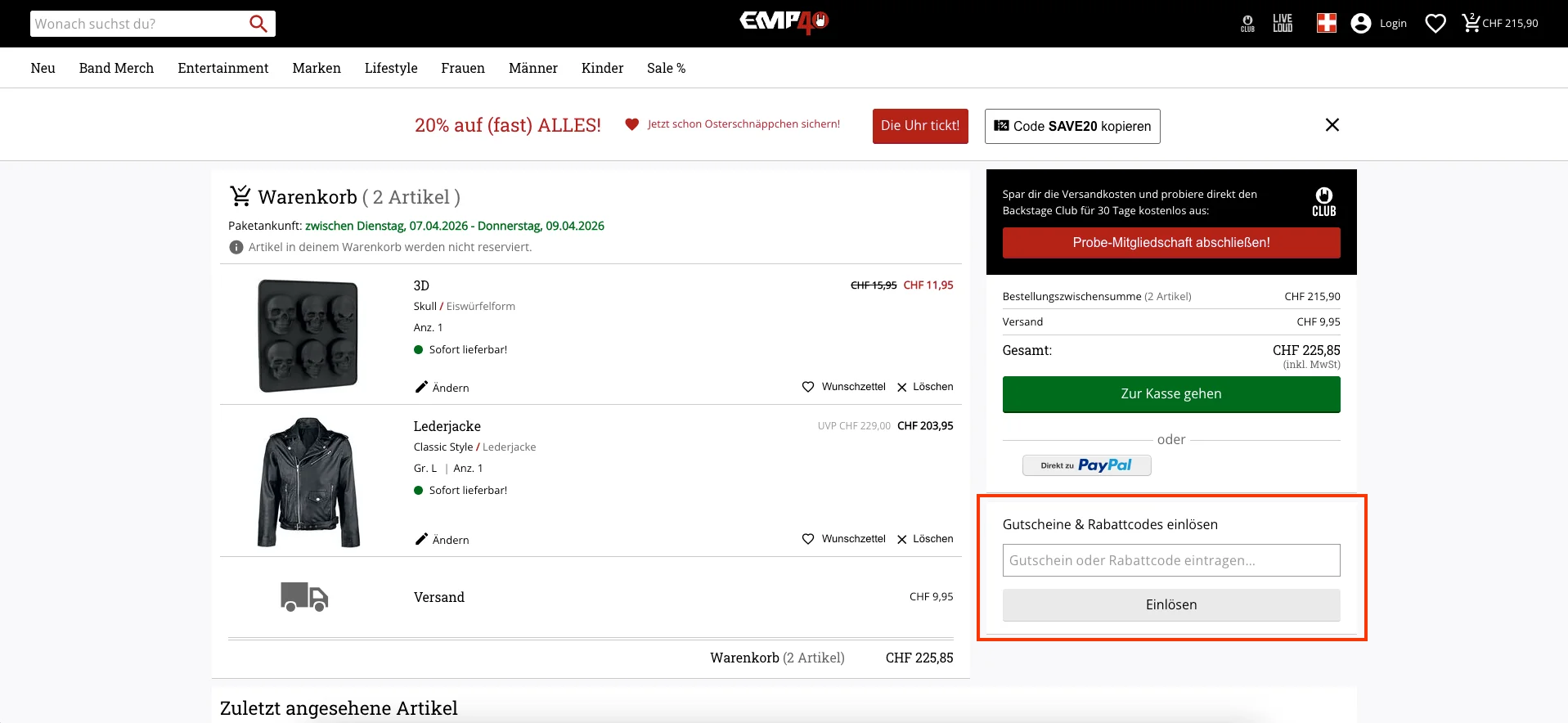
Task: Open the Marken menu
Action: click(x=317, y=68)
